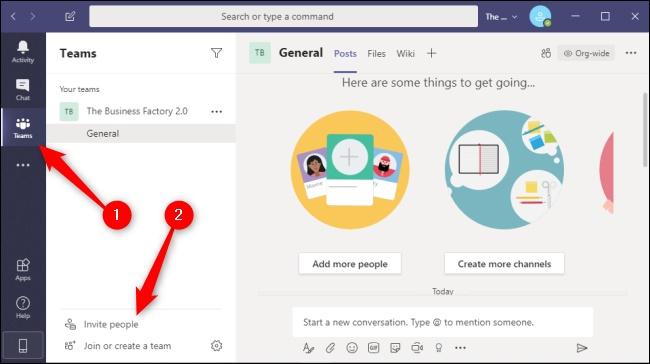
Task: Open the Chat section icon
Action: pos(23,90)
